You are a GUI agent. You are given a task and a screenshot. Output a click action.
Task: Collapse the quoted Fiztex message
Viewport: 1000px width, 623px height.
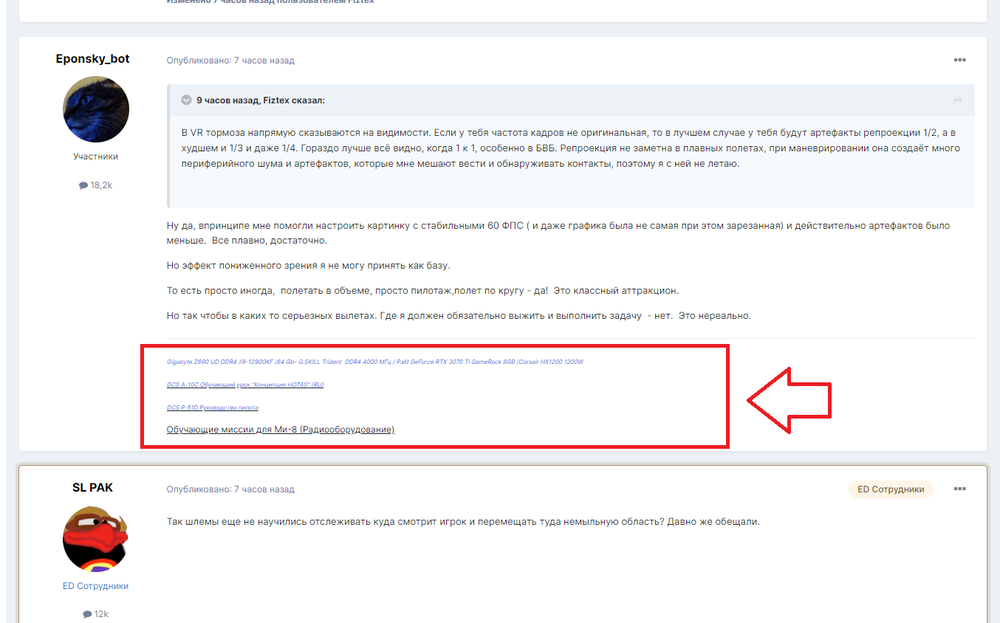tap(186, 100)
